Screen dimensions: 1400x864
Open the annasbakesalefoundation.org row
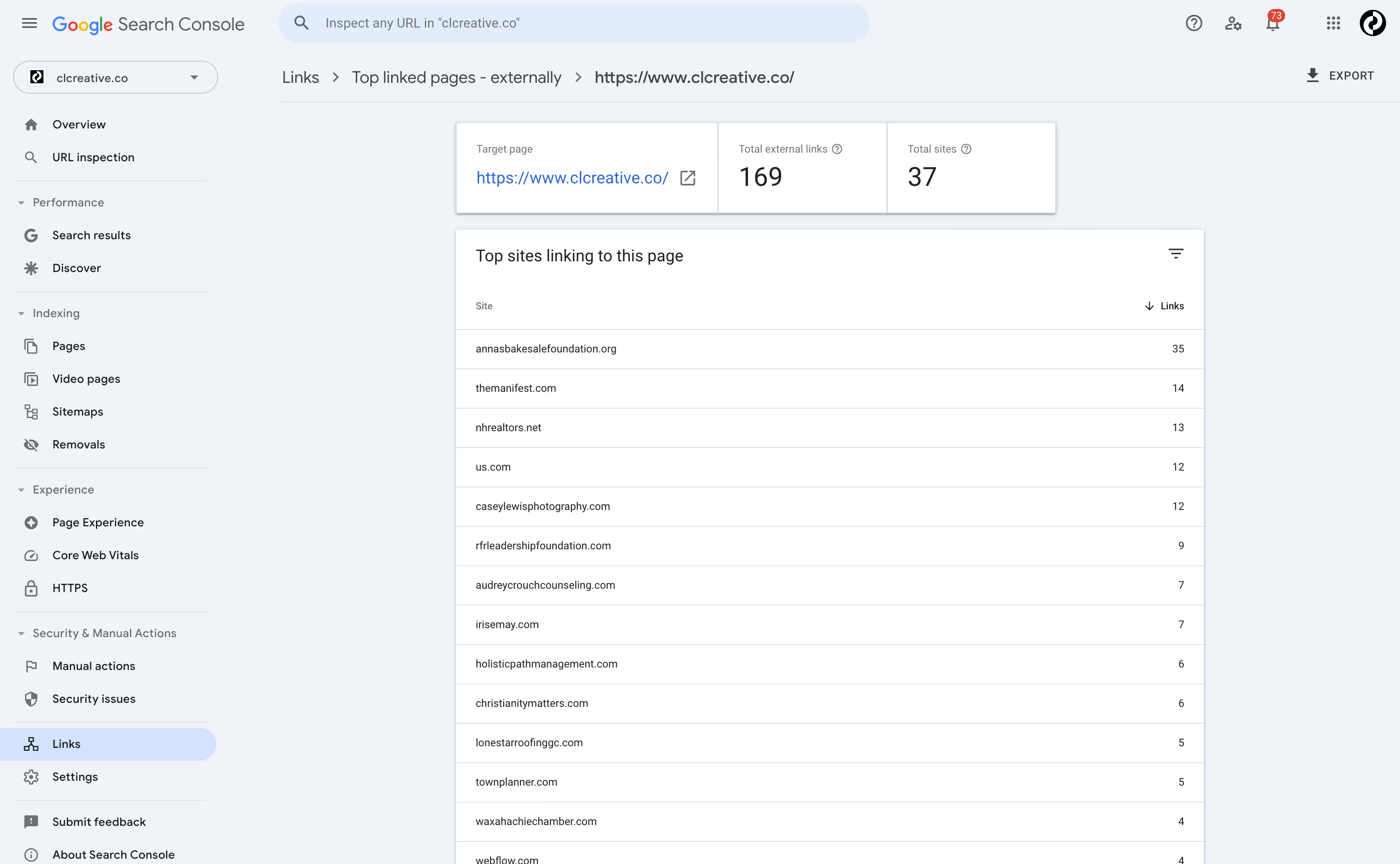point(829,349)
